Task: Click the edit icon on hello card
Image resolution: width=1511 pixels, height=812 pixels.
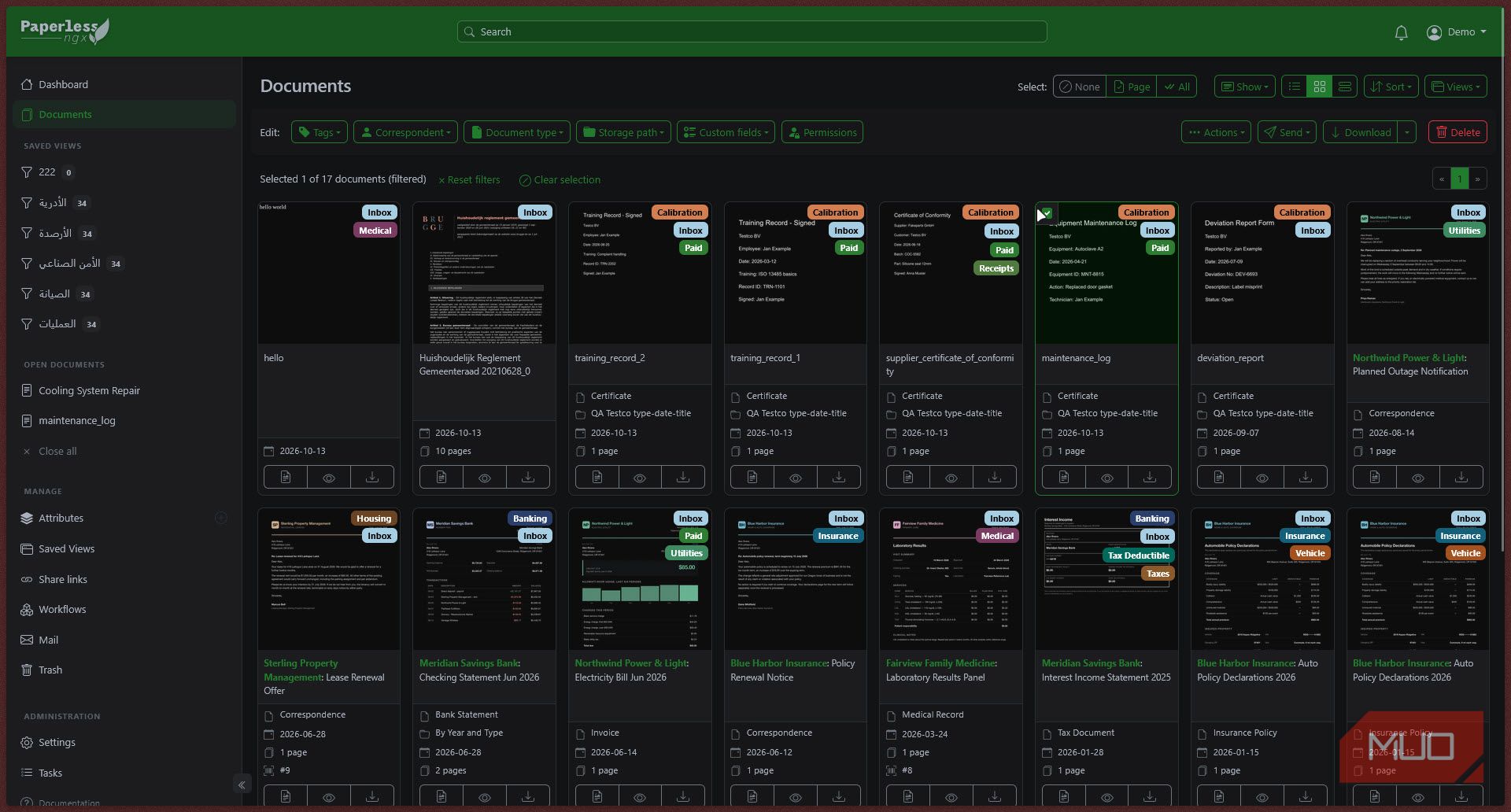Action: tap(286, 478)
